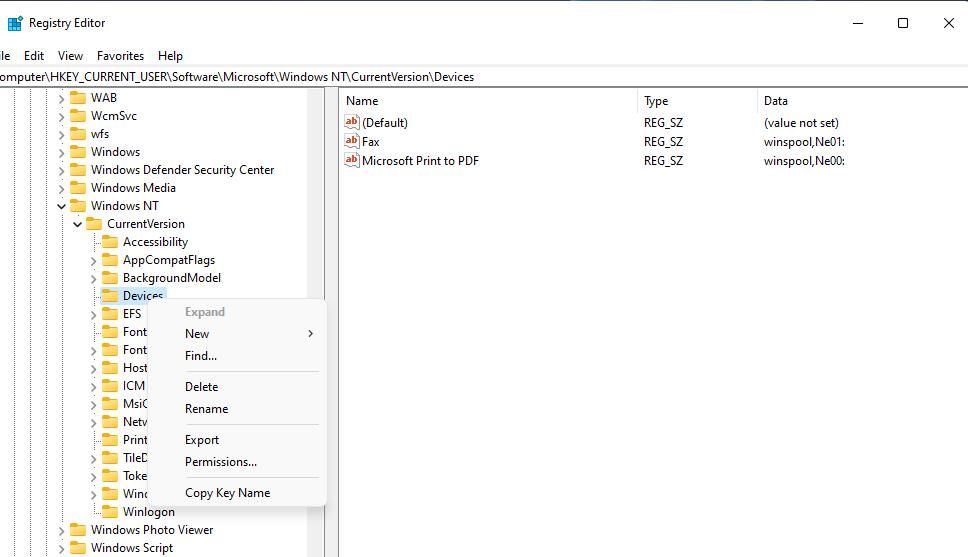Select the Winlogon key label
The image size is (968, 557).
point(149,511)
